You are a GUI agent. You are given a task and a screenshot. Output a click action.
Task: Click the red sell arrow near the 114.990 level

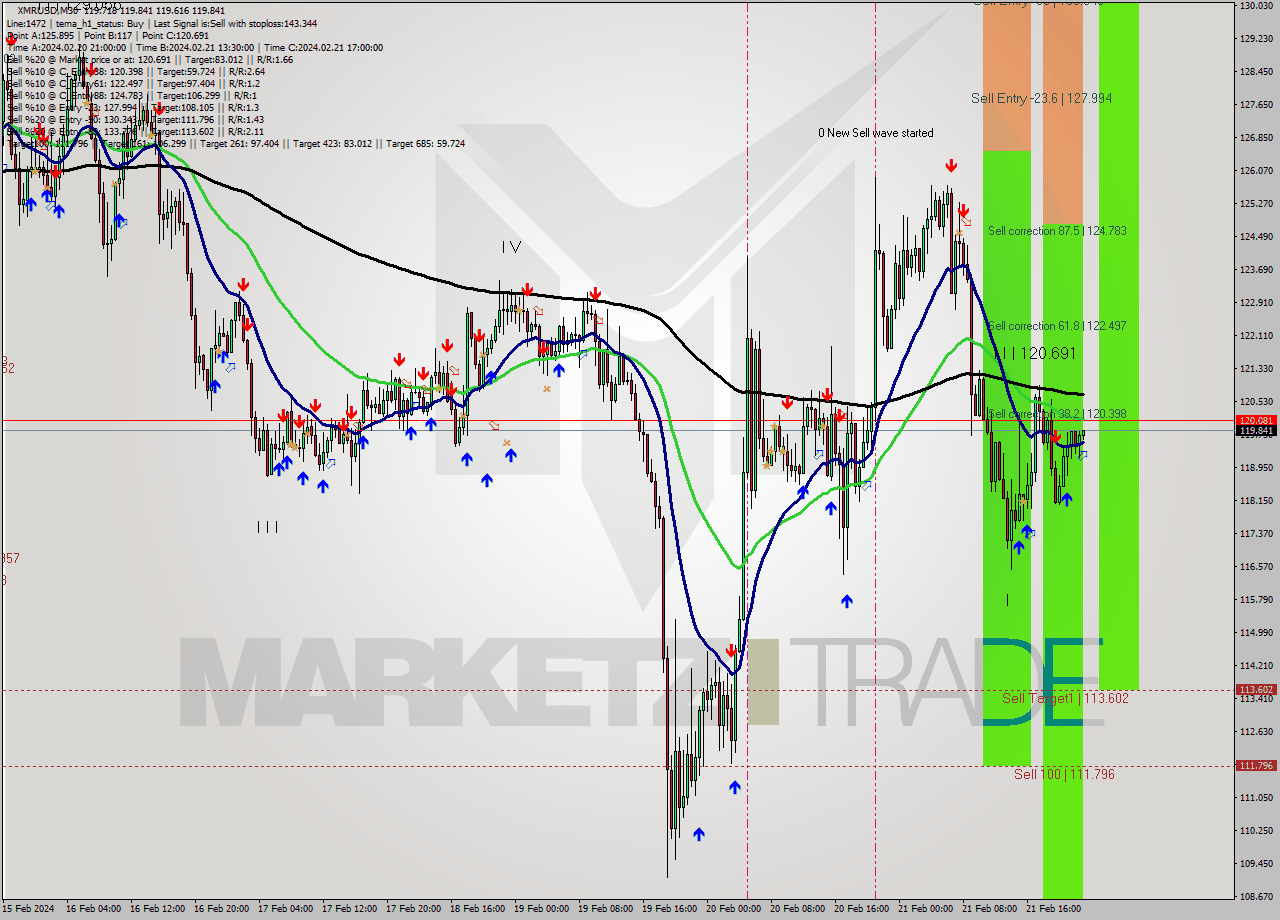tap(731, 650)
